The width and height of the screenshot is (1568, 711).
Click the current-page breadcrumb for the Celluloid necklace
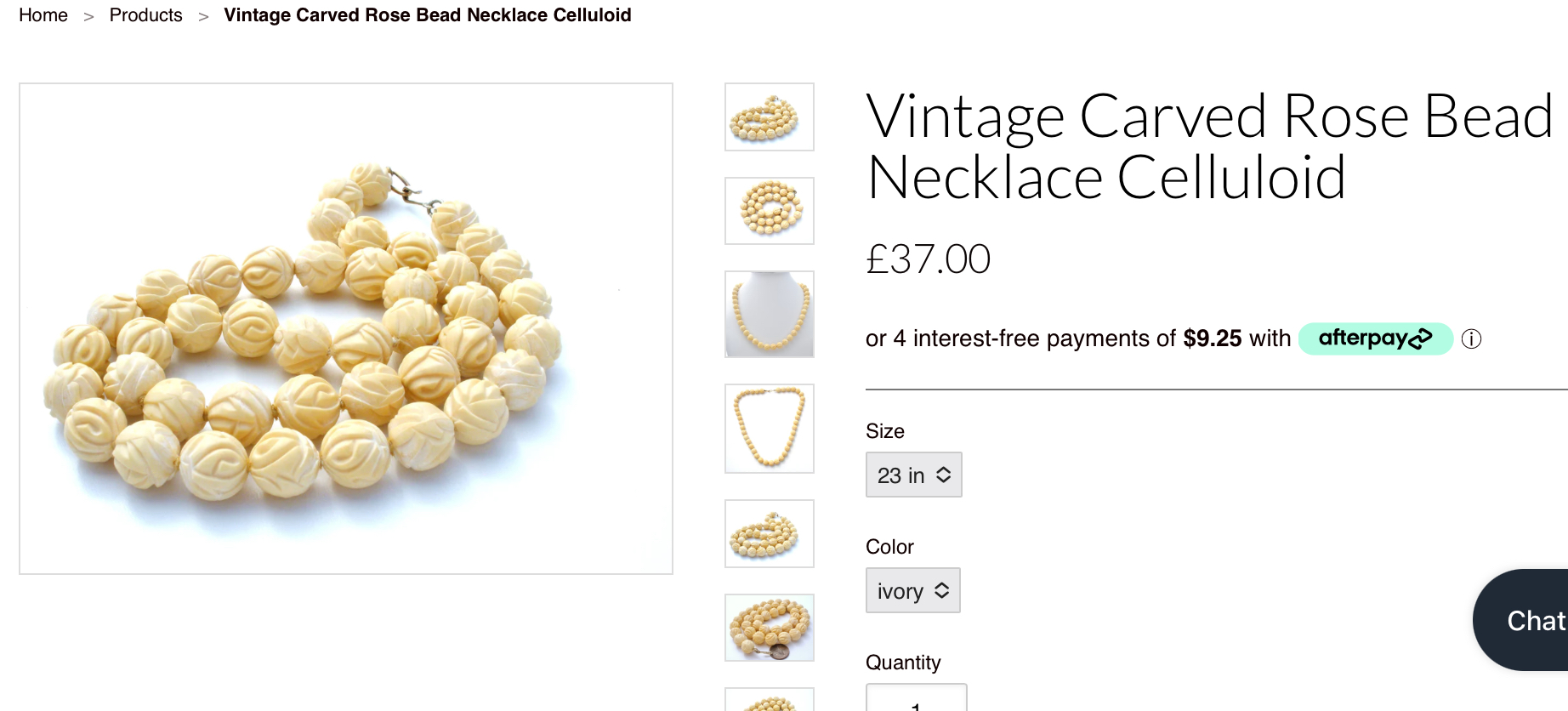click(x=427, y=15)
